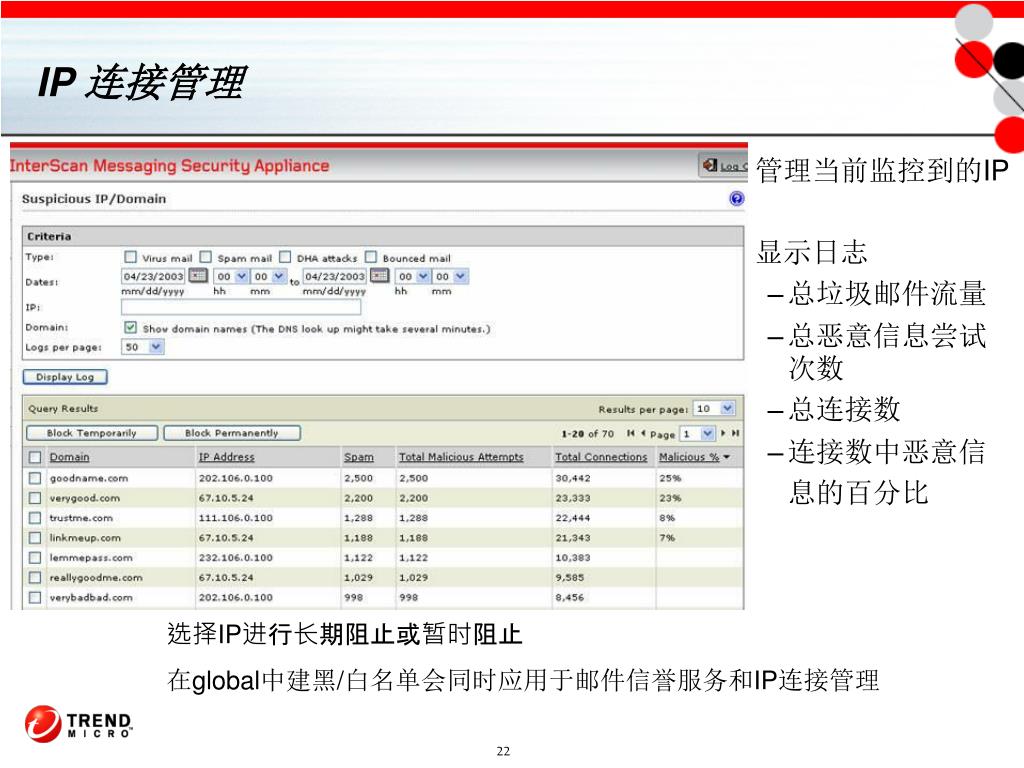Viewport: 1024px width, 768px height.
Task: Go to next results page arrow
Action: 723,433
